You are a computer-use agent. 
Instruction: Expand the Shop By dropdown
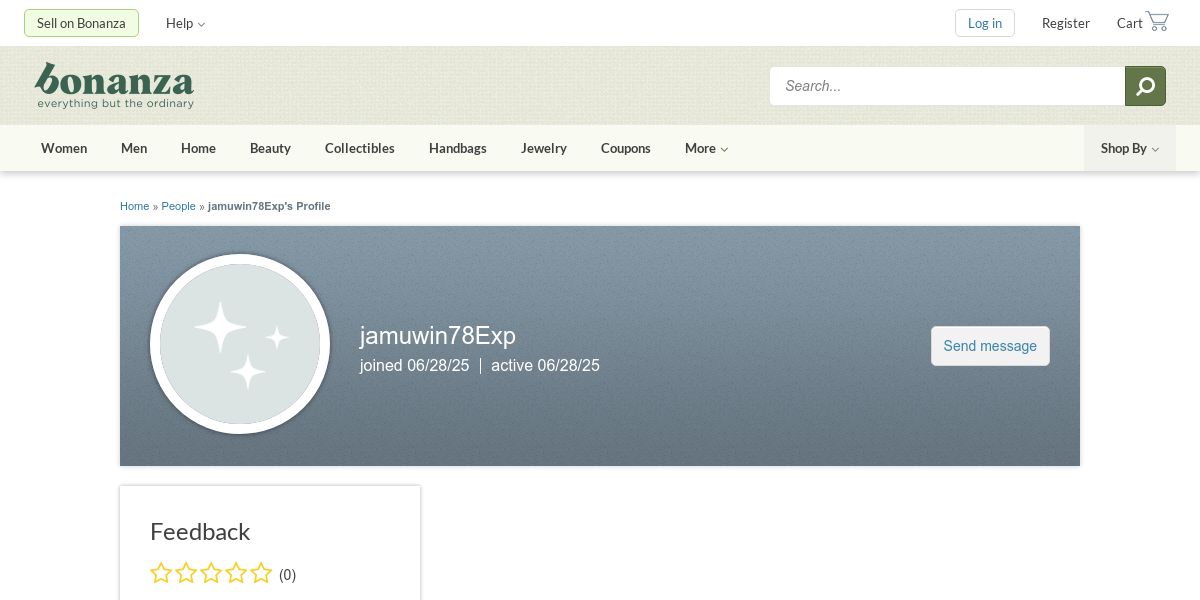1130,148
